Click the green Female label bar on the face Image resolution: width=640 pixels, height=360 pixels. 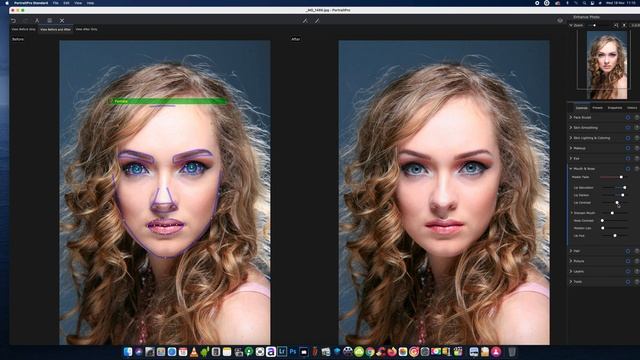(x=169, y=101)
